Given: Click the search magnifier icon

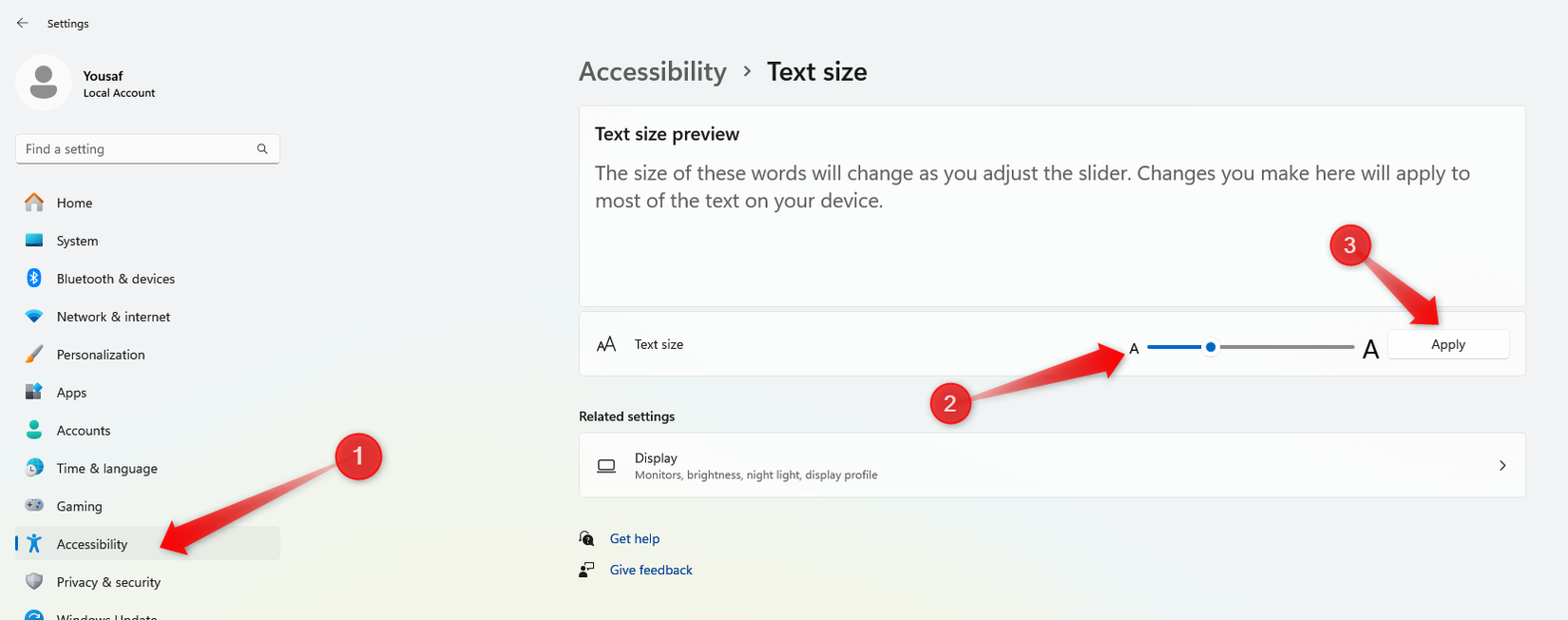Looking at the screenshot, I should tap(262, 149).
